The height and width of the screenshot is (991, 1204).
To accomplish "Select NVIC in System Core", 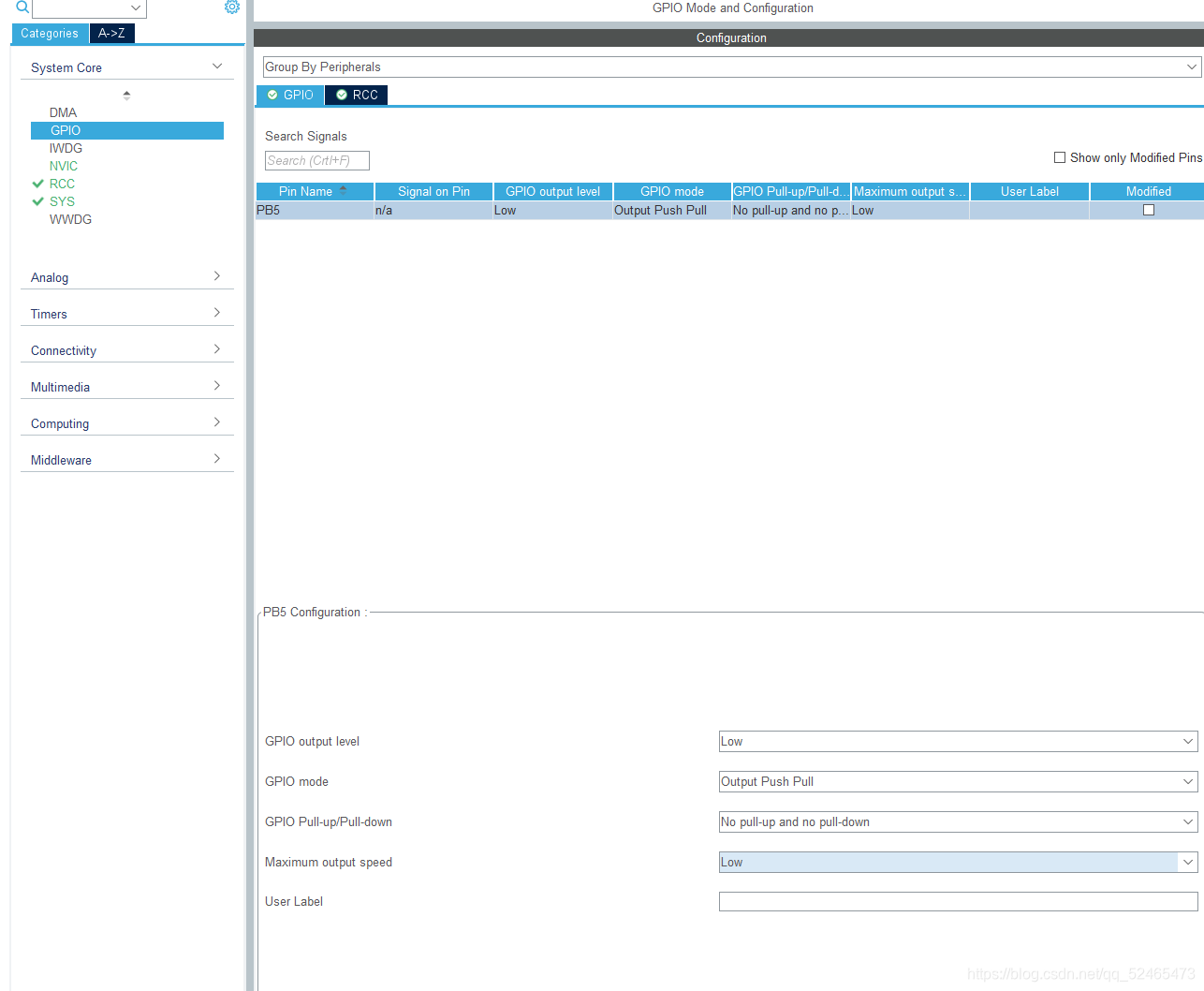I will coord(64,166).
